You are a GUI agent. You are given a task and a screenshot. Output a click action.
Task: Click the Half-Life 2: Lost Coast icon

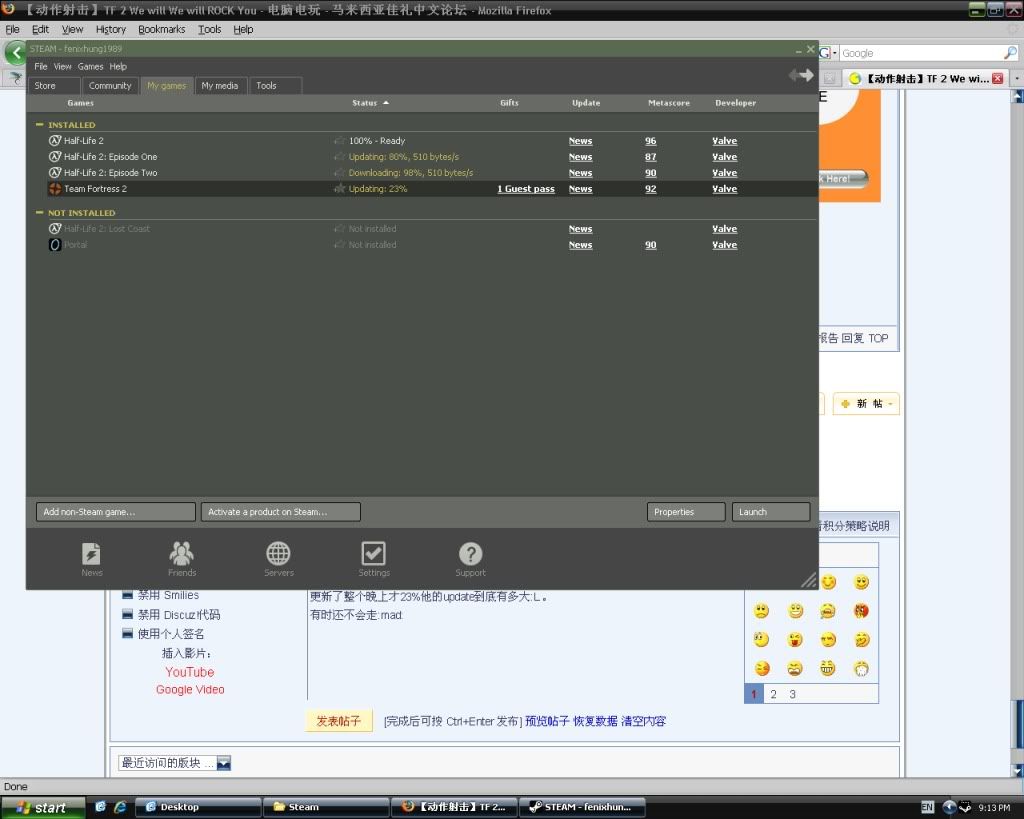coord(56,229)
